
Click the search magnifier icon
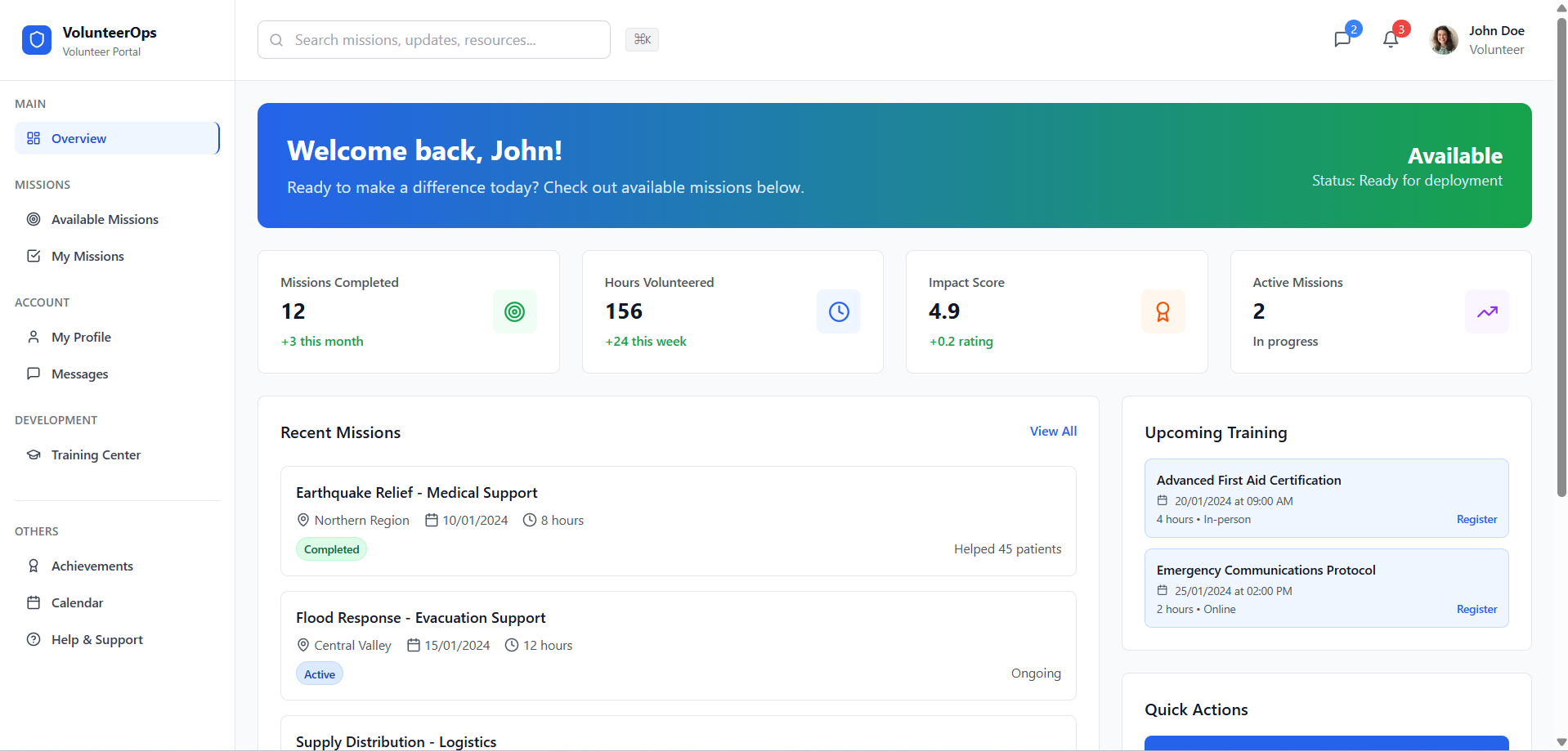[276, 40]
